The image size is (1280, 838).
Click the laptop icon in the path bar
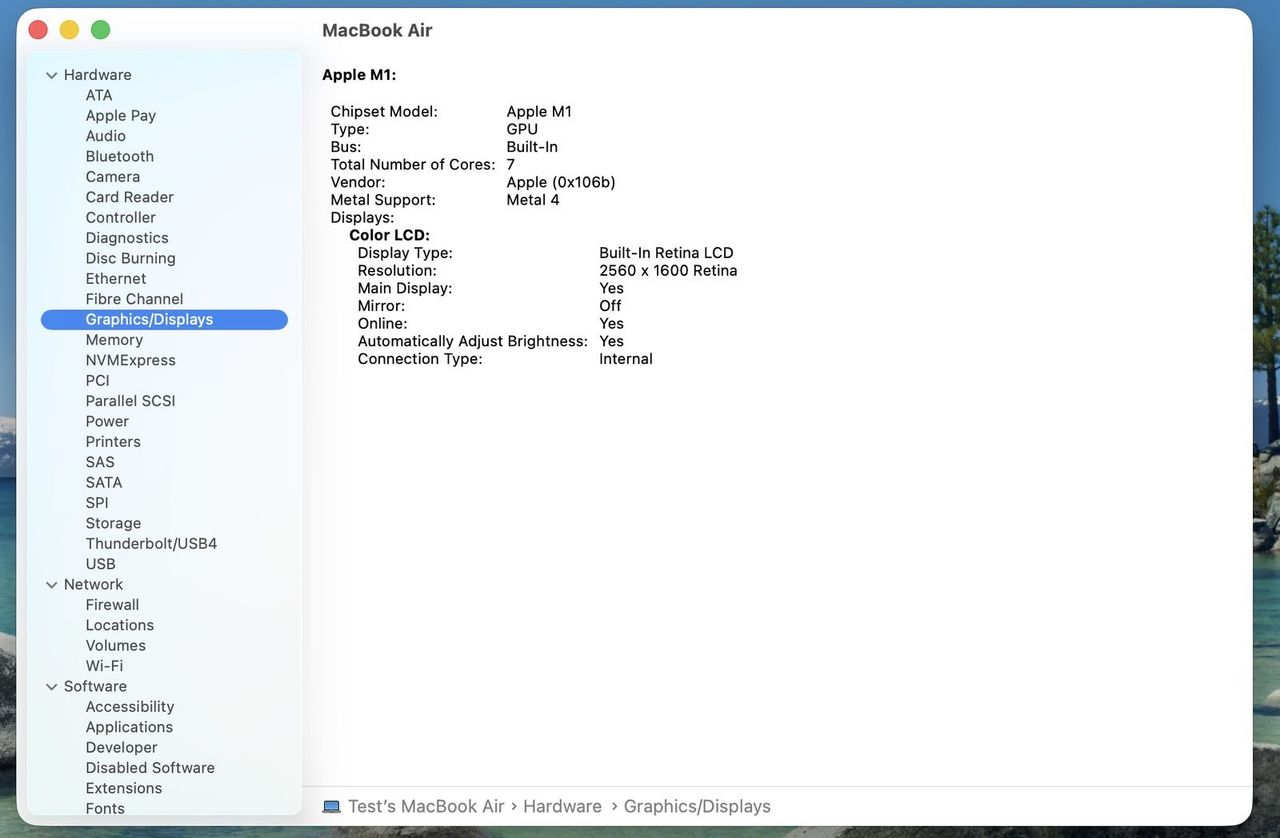(x=332, y=806)
